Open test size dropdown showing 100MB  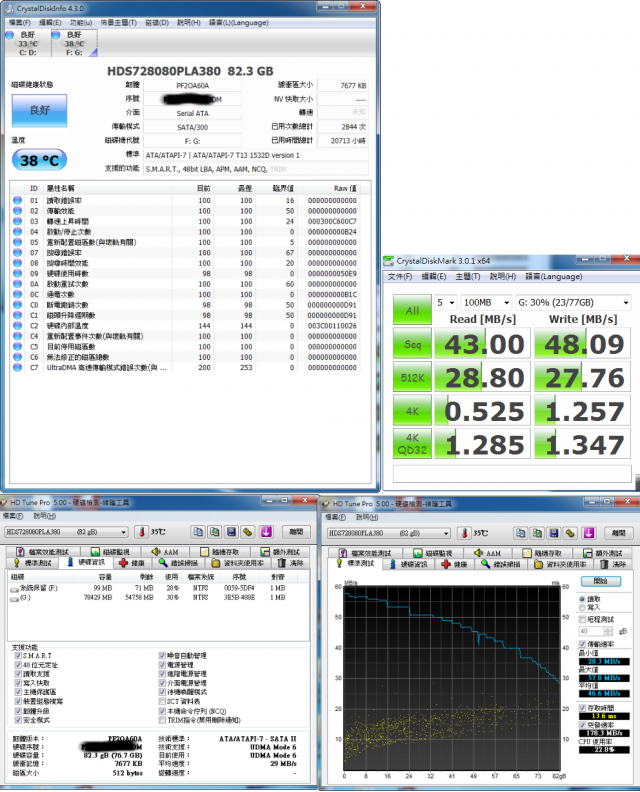(x=486, y=303)
